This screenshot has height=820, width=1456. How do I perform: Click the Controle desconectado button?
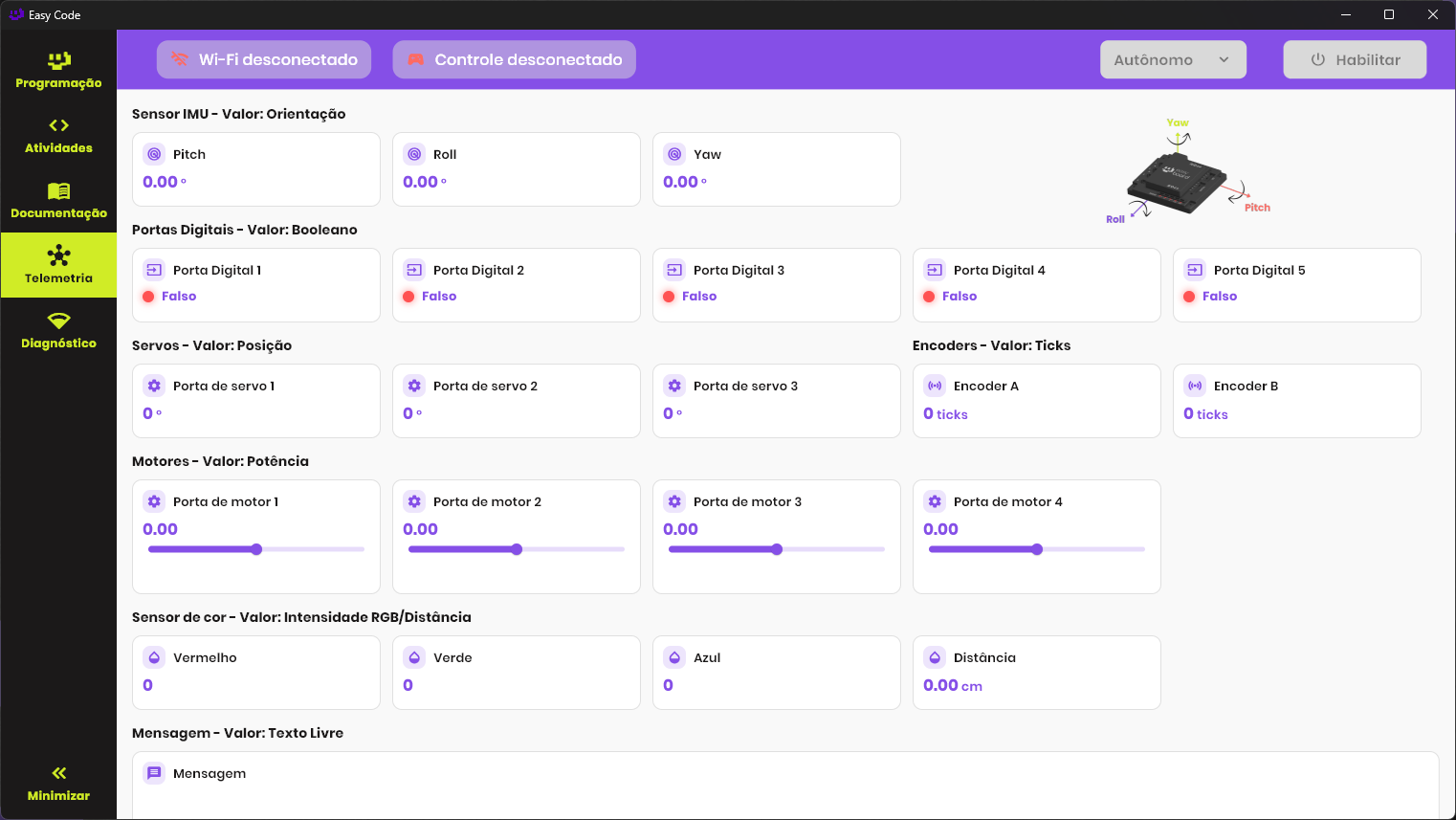514,59
